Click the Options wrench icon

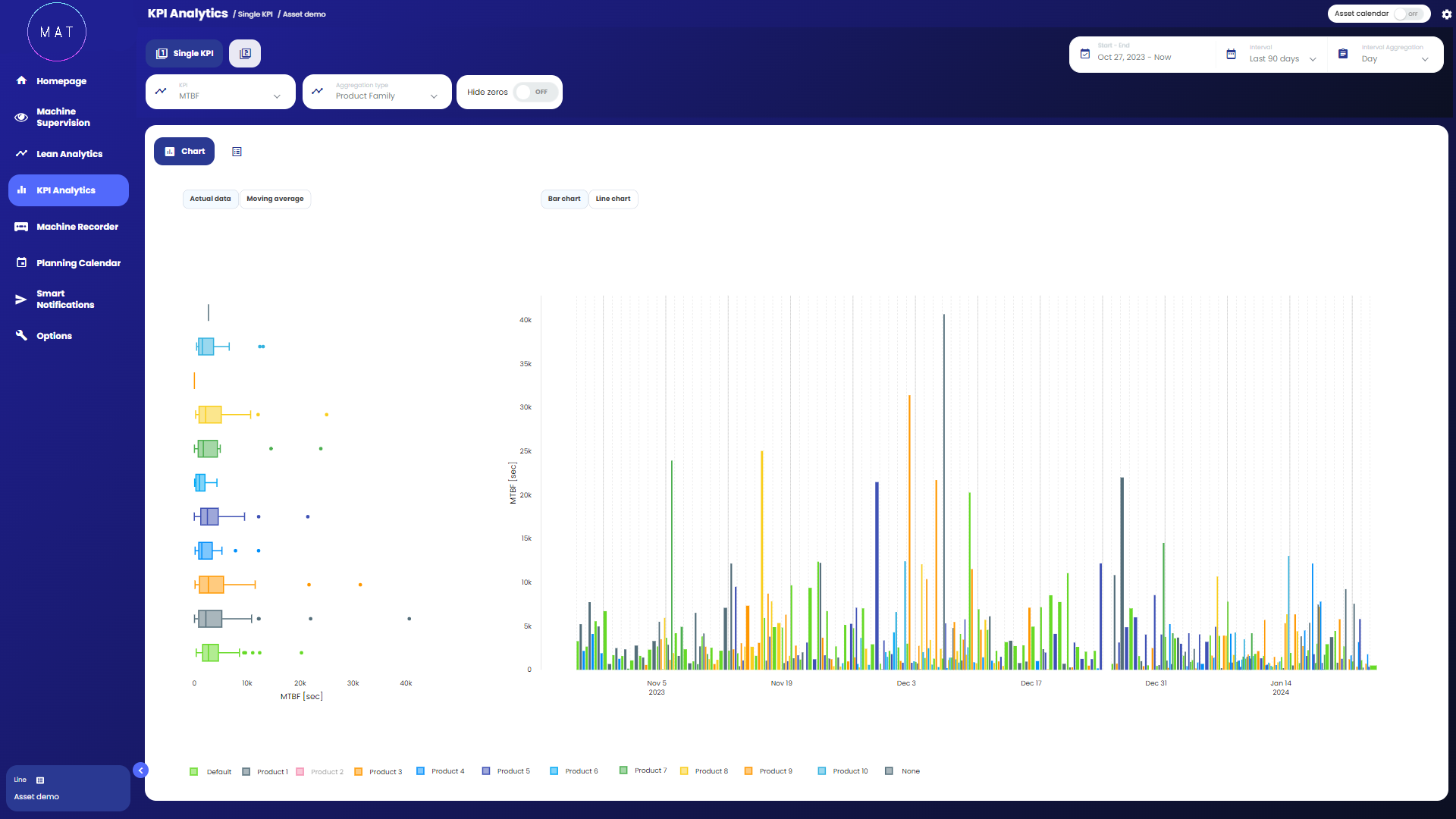point(21,335)
